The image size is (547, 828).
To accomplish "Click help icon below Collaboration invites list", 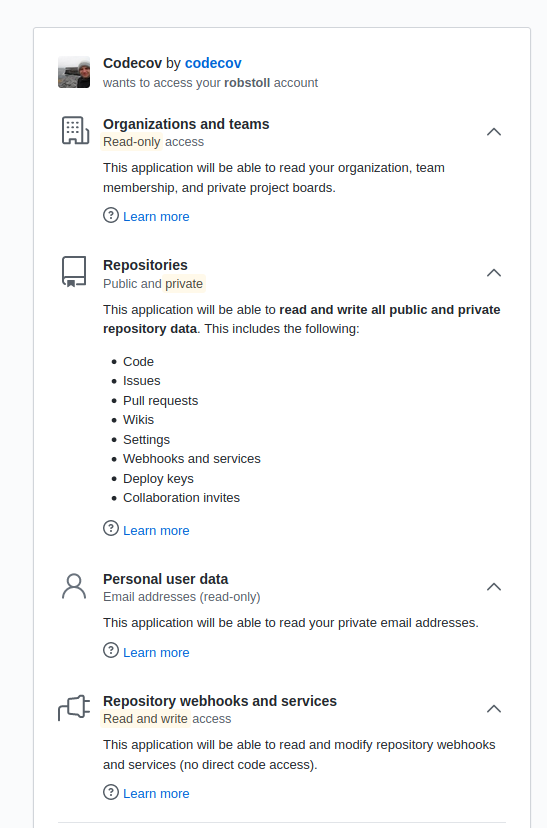I will 111,529.
